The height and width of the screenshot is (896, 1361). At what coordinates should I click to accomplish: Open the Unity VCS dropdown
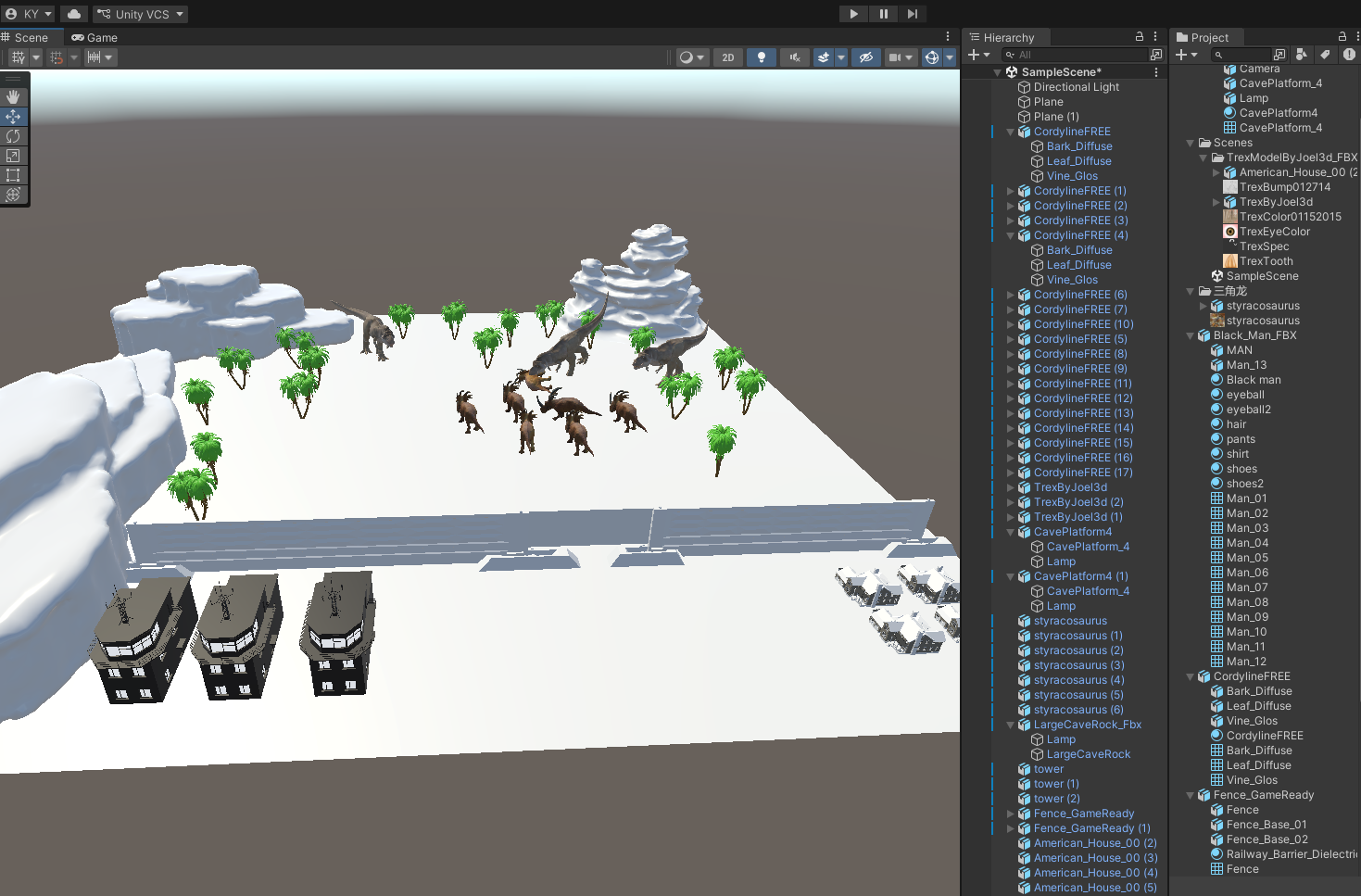point(141,14)
